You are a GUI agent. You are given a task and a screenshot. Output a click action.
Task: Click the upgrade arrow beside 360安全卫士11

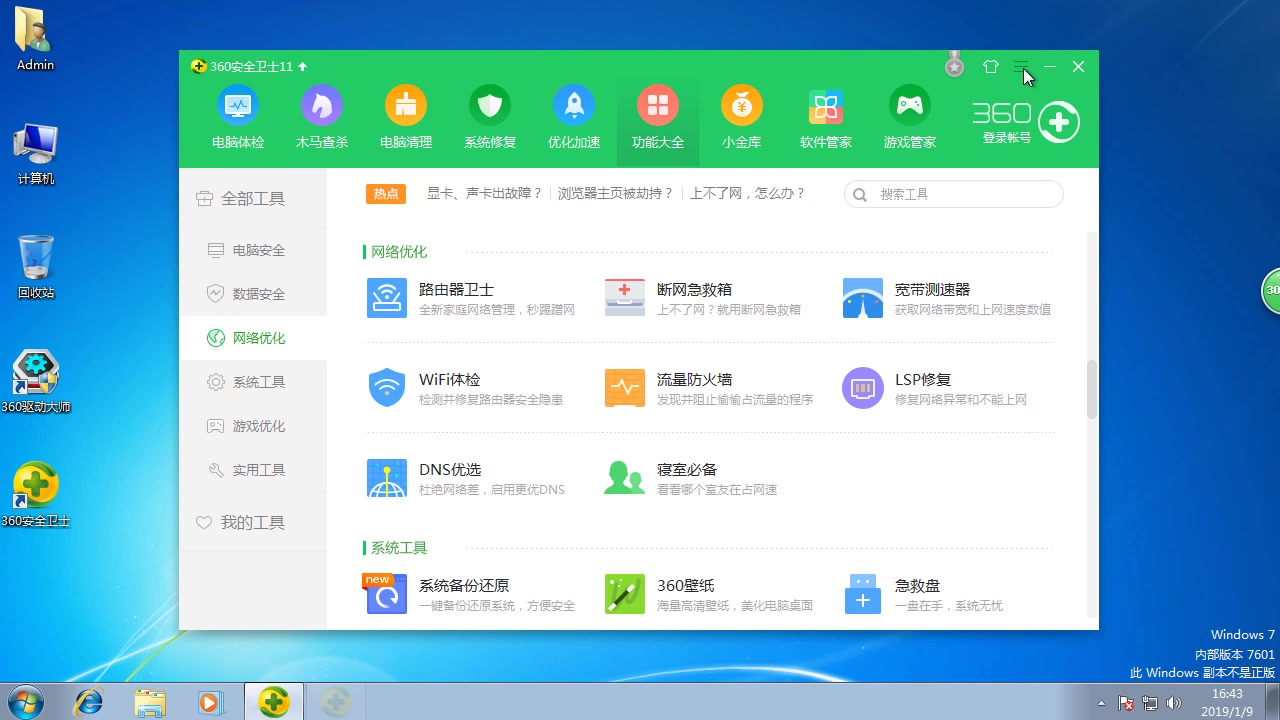coord(303,67)
